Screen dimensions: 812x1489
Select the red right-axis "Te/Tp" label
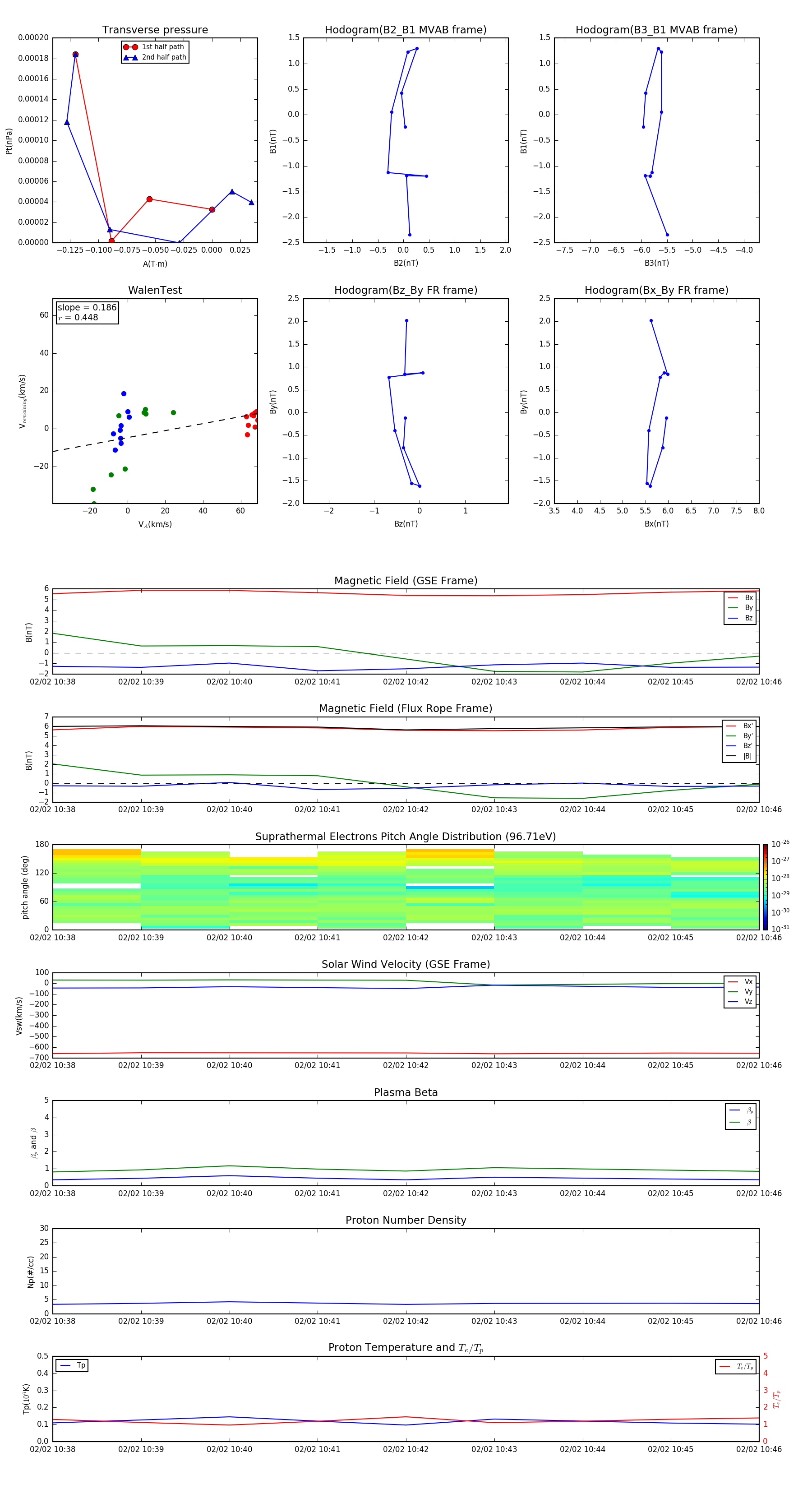[x=776, y=1399]
